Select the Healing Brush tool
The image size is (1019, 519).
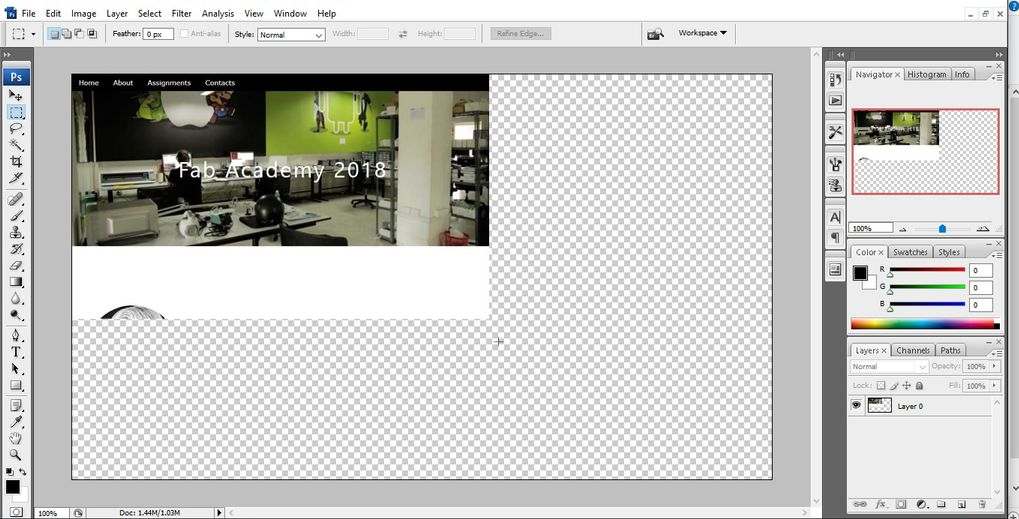pos(16,199)
